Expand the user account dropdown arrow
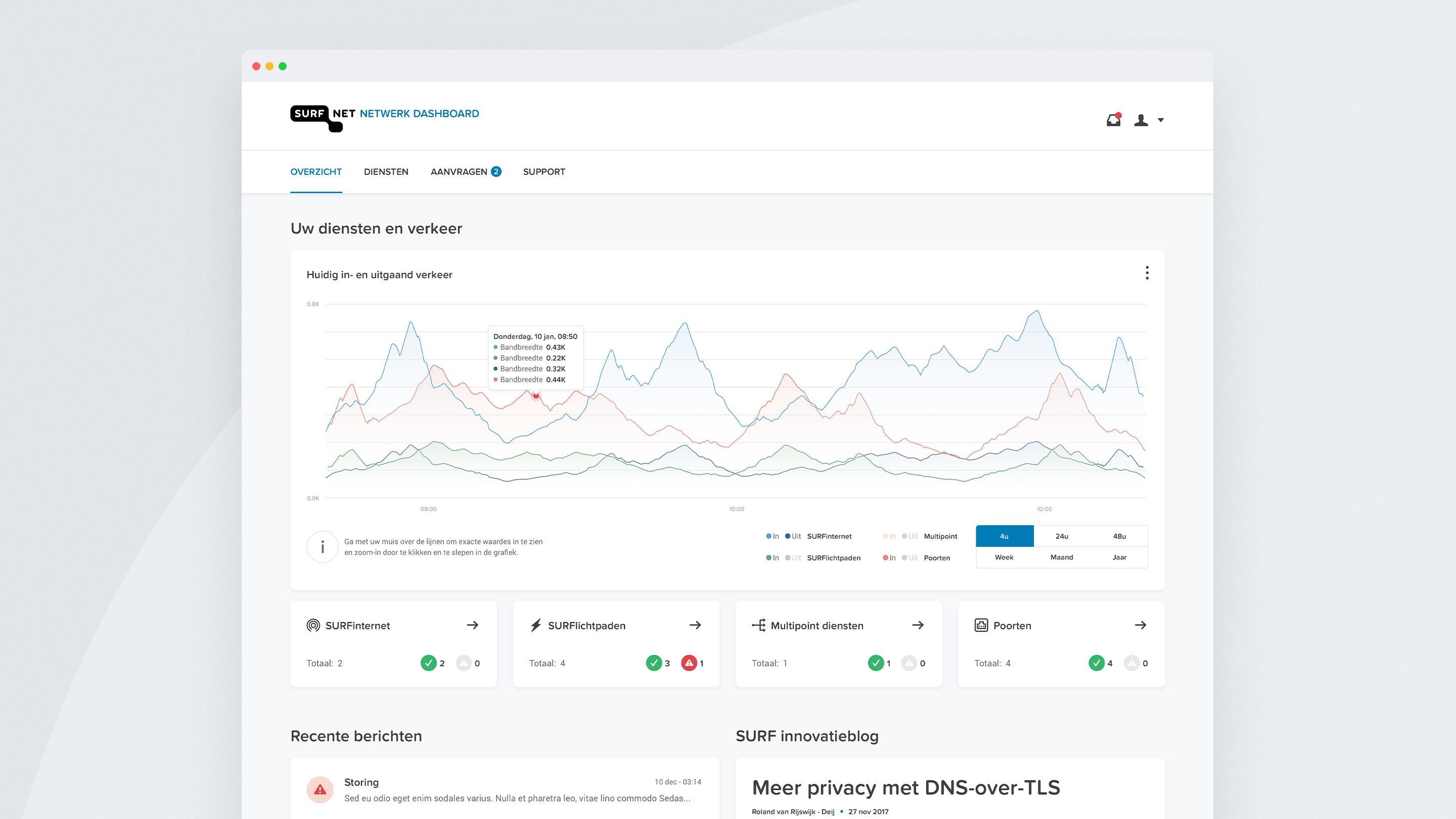 click(1161, 120)
